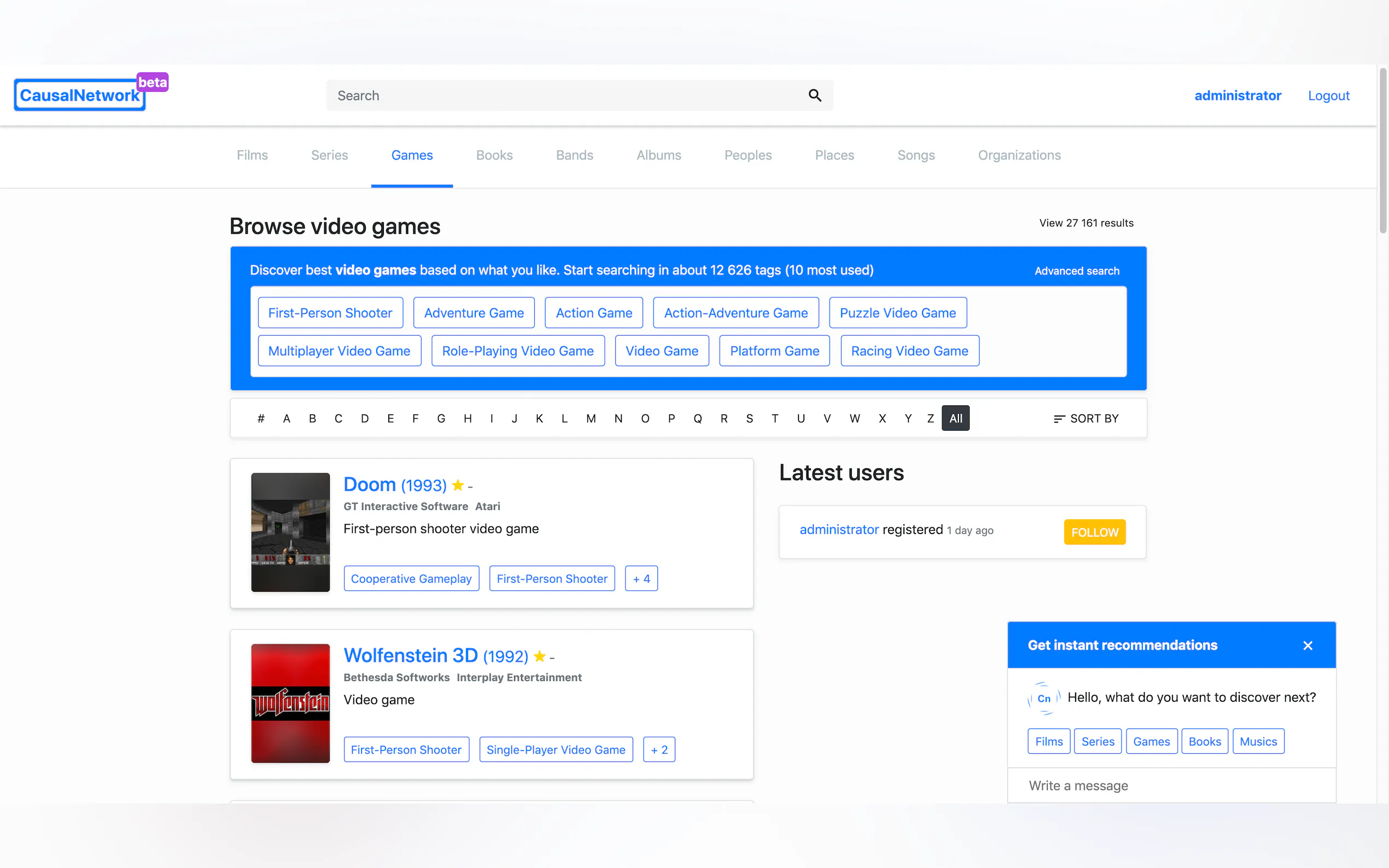Viewport: 1389px width, 868px height.
Task: Click the gold star next to Doom
Action: click(x=458, y=486)
